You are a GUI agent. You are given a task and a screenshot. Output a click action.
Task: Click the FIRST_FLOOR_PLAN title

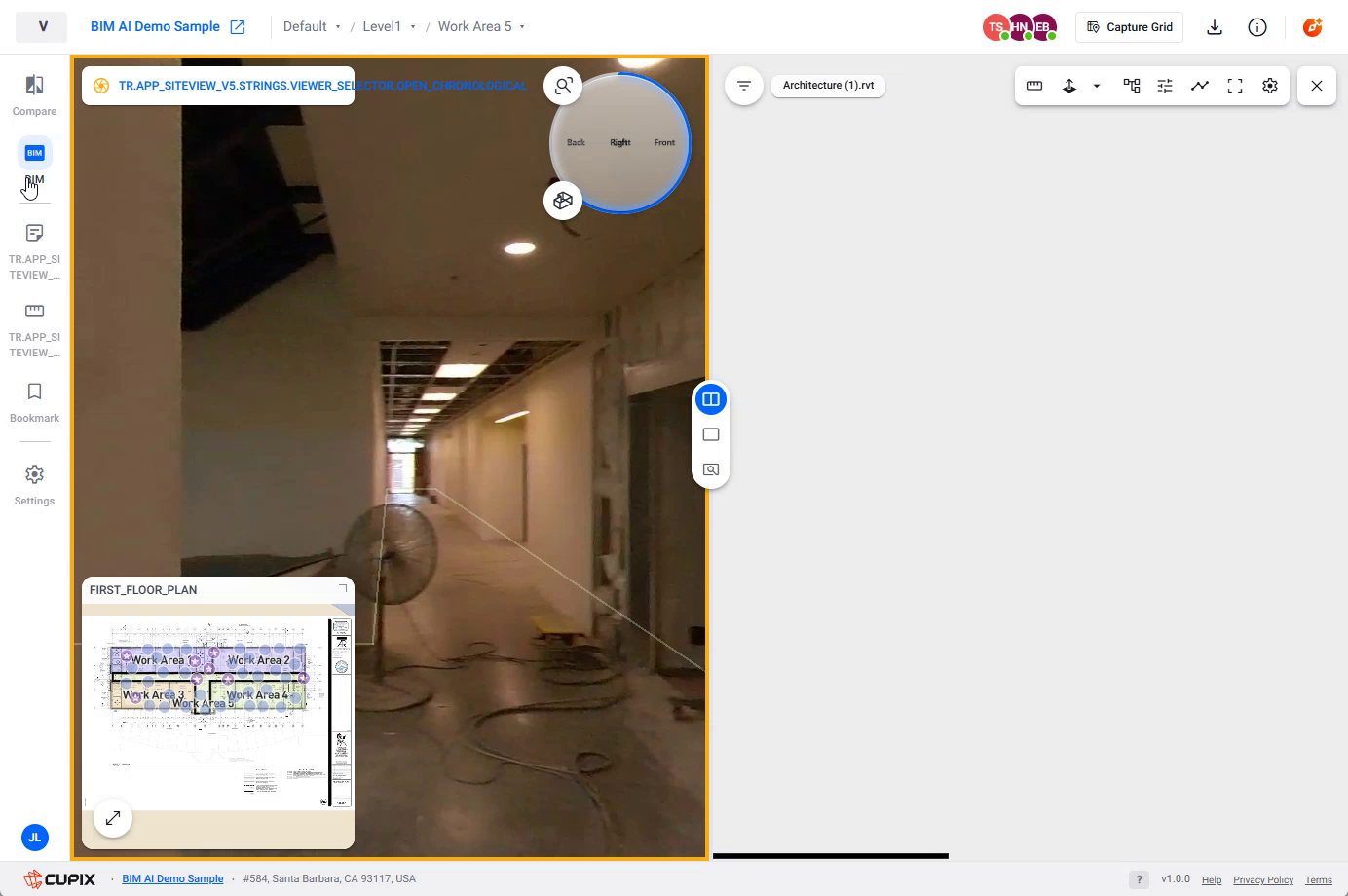143,590
